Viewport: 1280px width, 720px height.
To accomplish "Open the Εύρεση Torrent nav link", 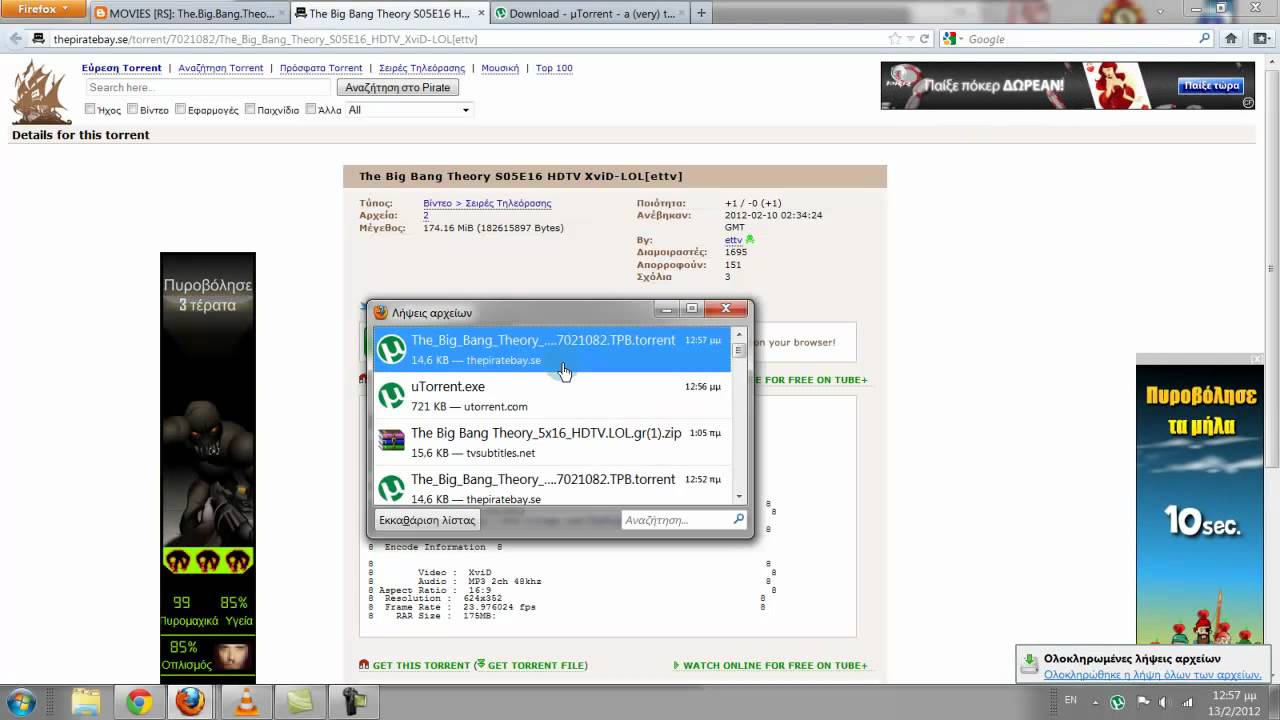I will click(121, 68).
